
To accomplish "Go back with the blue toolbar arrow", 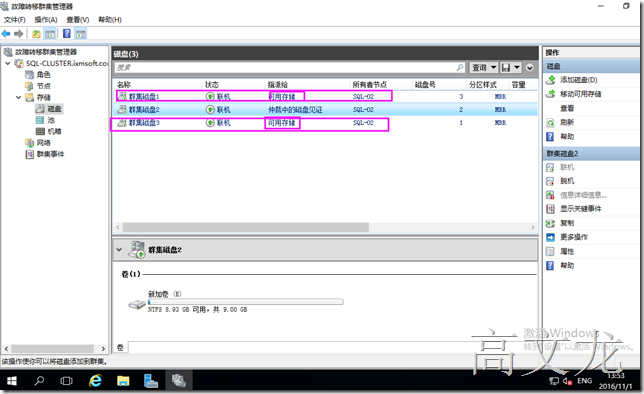I will point(6,34).
